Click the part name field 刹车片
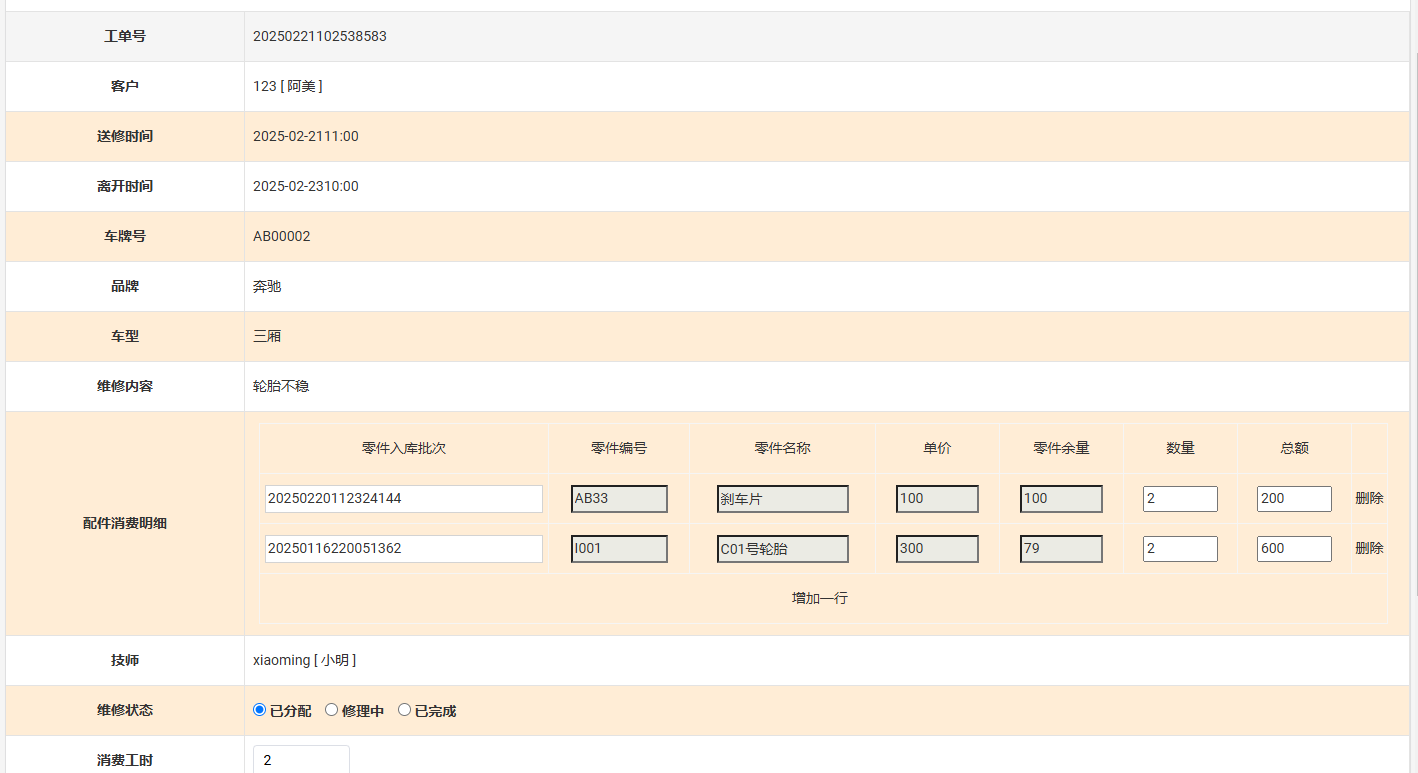 pyautogui.click(x=782, y=499)
